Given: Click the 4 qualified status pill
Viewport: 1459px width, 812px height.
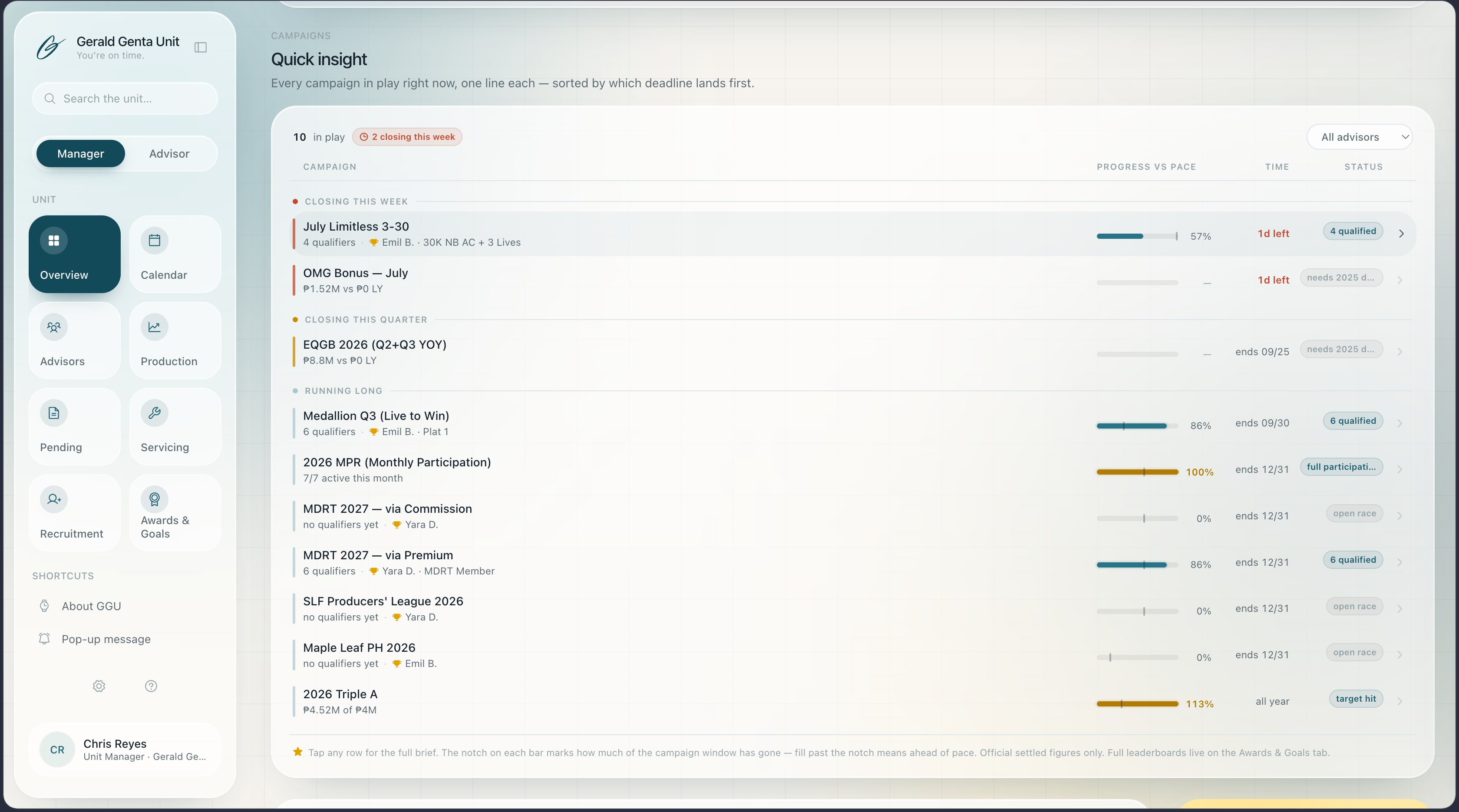Looking at the screenshot, I should pyautogui.click(x=1353, y=231).
